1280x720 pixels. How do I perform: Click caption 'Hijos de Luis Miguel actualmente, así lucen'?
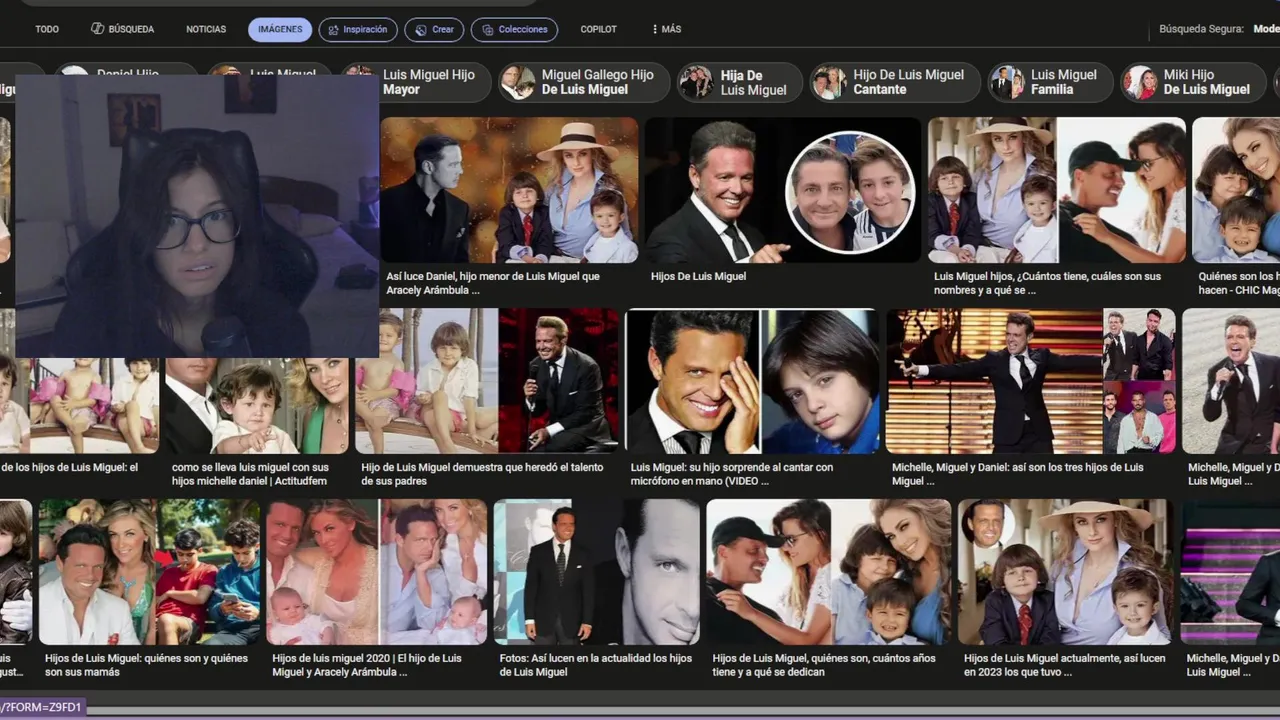1064,665
